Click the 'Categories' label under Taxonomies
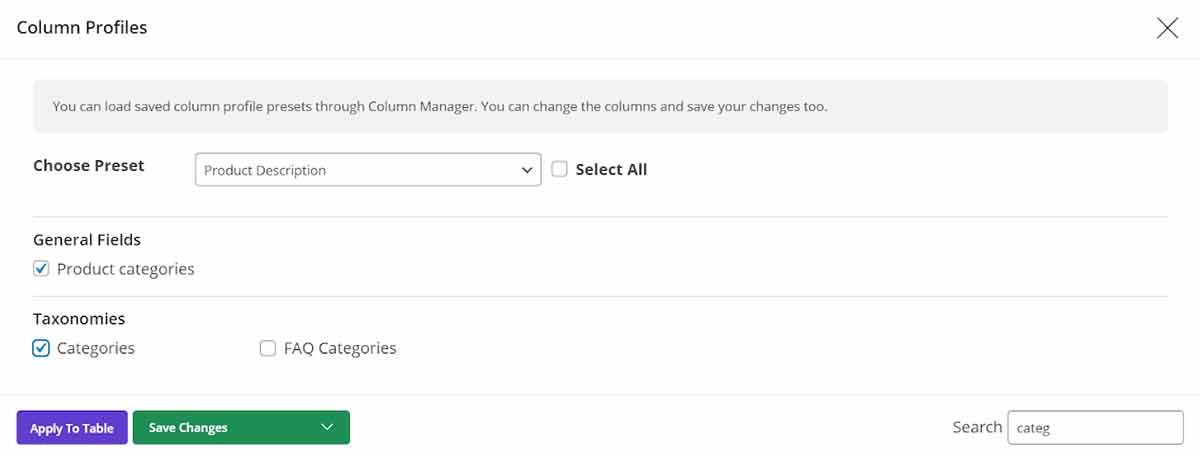Viewport: 1200px width, 457px height. click(x=96, y=349)
